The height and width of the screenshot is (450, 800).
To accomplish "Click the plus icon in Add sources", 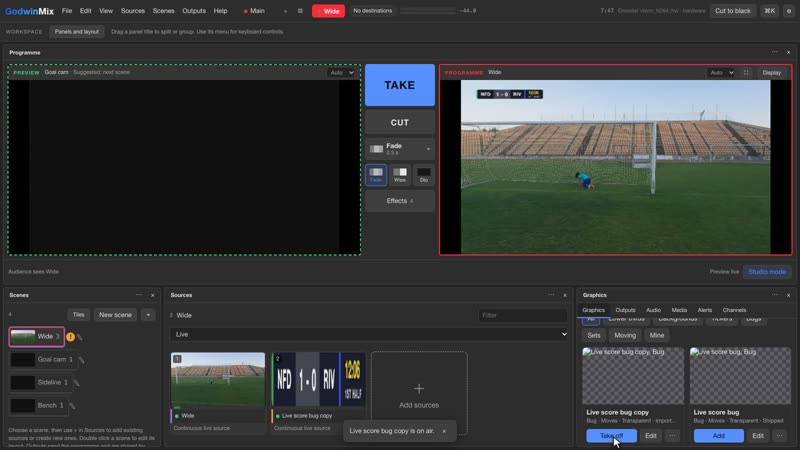I will tap(419, 389).
